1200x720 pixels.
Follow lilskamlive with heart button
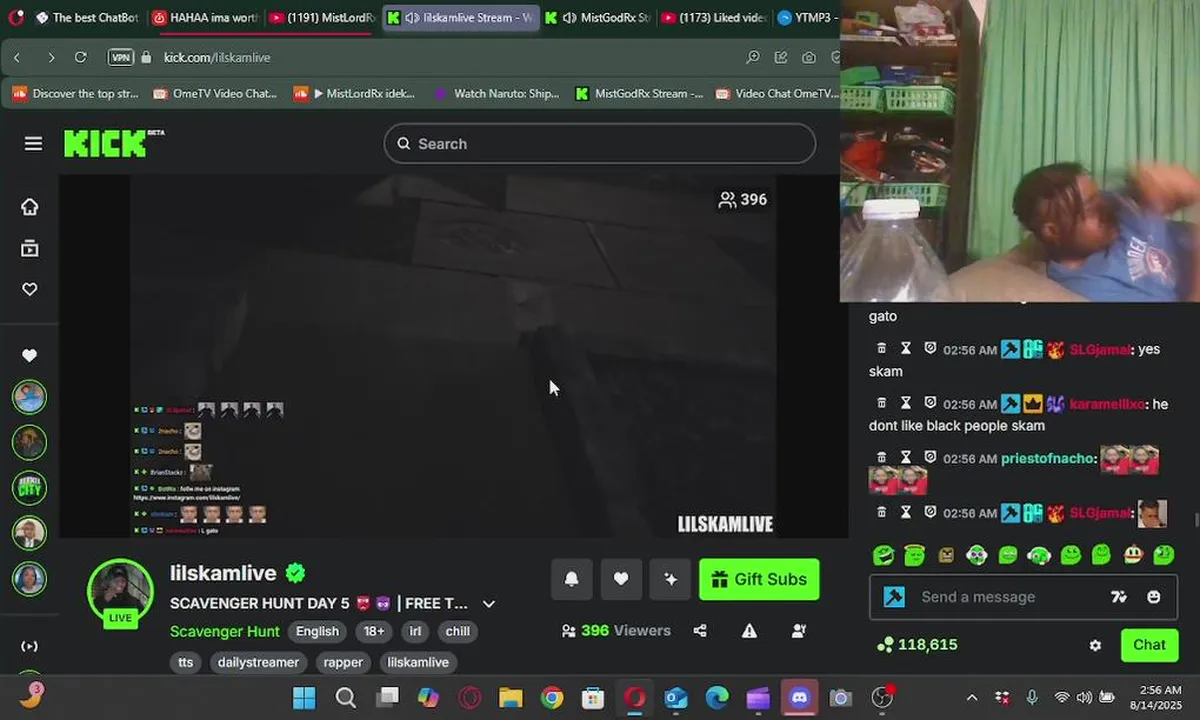point(621,579)
